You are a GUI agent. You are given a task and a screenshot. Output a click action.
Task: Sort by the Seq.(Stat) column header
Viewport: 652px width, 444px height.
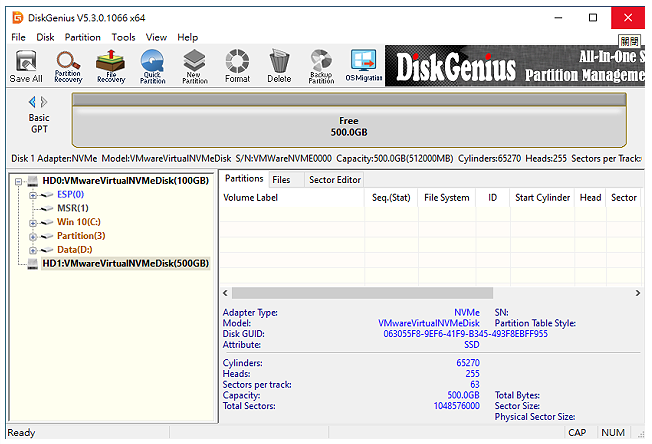point(391,198)
